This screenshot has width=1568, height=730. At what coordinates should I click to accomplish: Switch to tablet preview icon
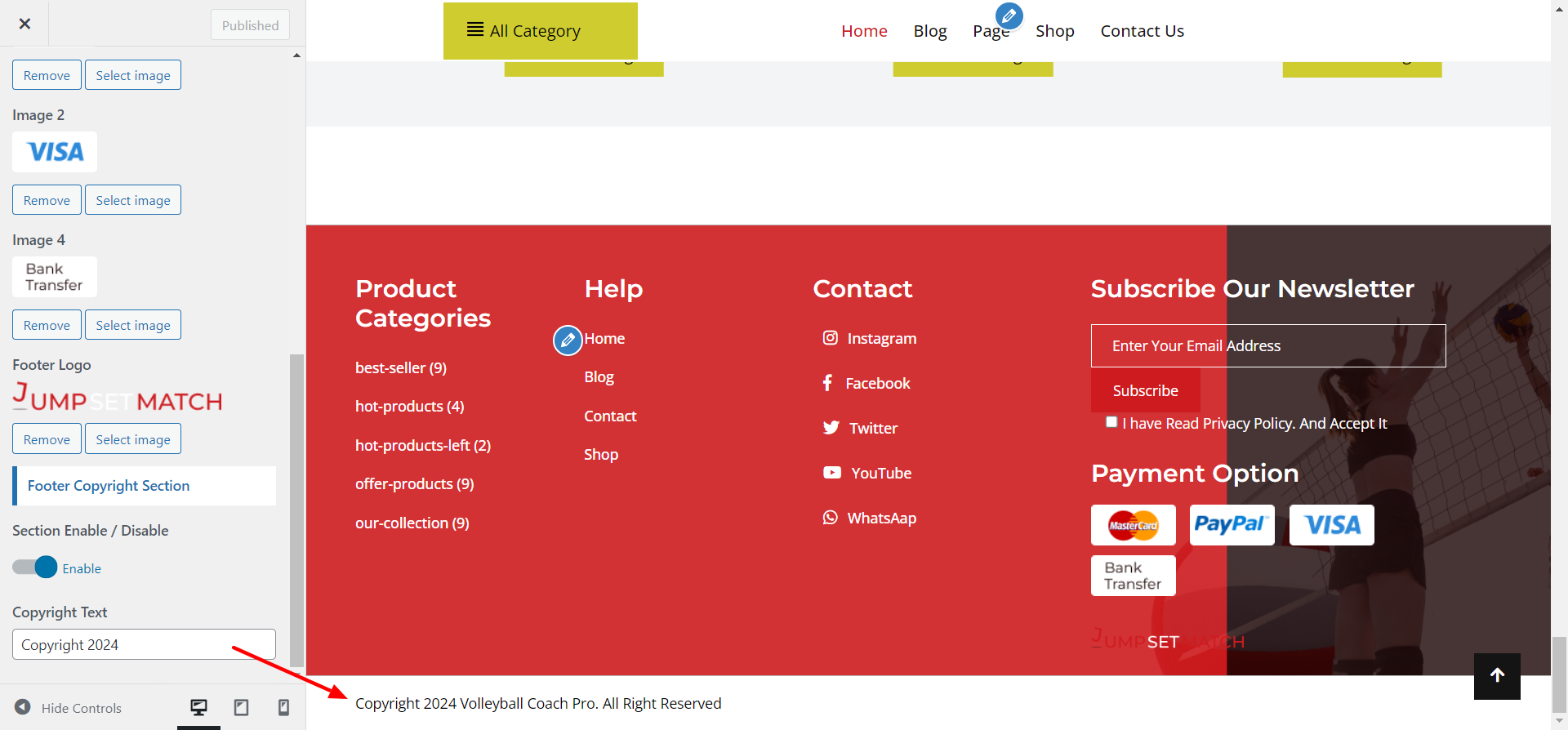pyautogui.click(x=241, y=707)
